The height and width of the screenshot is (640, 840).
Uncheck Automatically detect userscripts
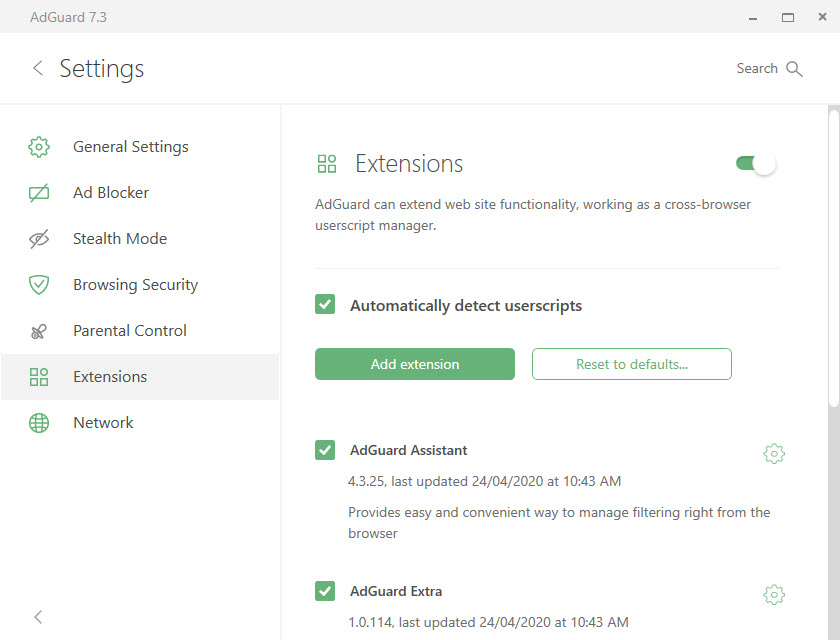coord(325,304)
